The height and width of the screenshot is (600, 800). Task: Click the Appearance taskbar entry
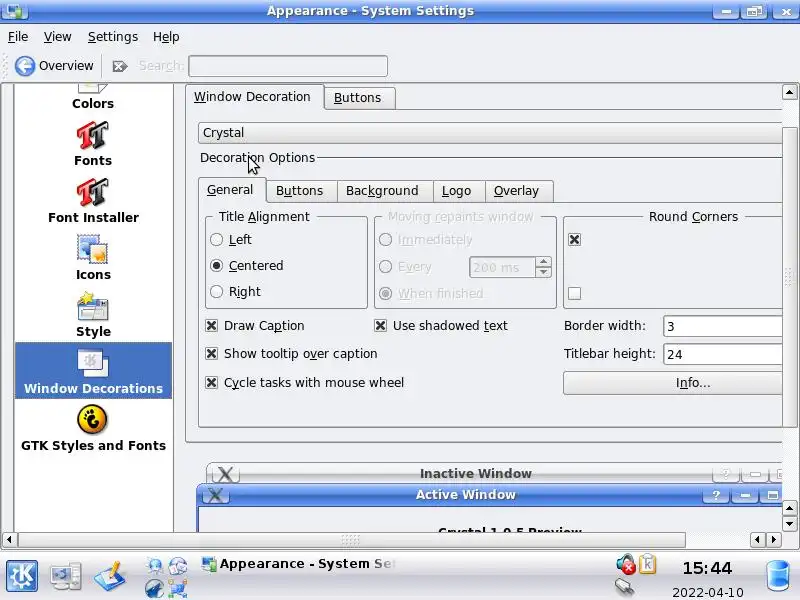[298, 564]
